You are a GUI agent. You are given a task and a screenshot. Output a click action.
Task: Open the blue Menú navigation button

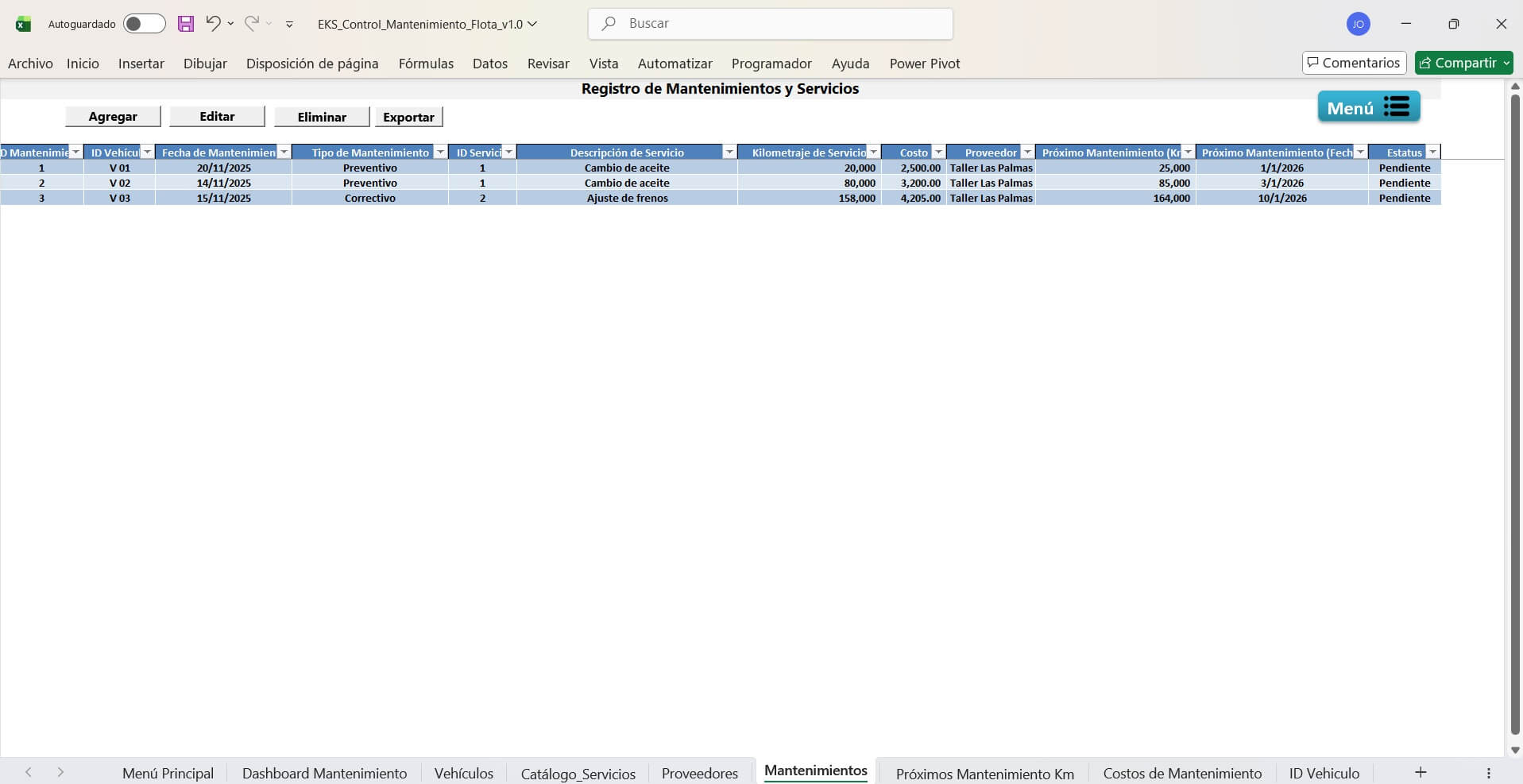click(x=1368, y=107)
